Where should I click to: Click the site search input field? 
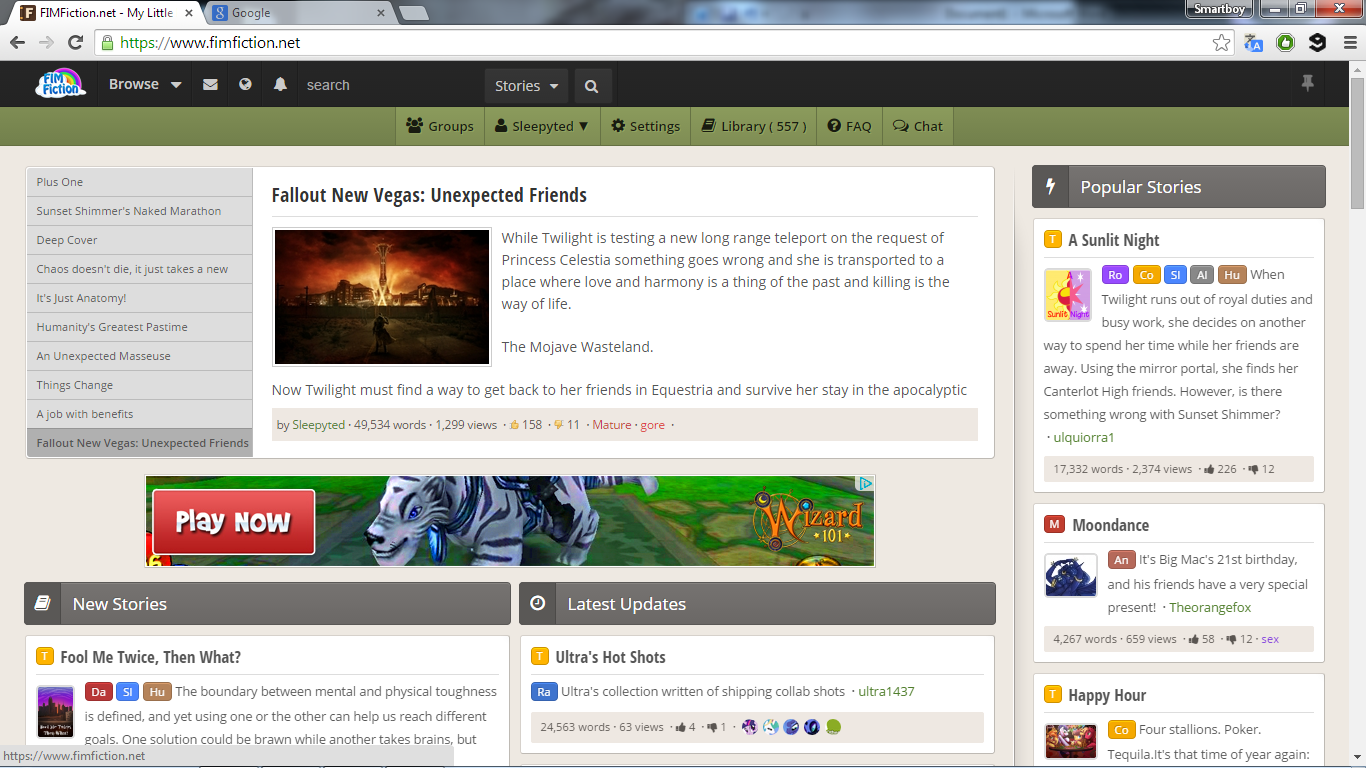click(390, 85)
